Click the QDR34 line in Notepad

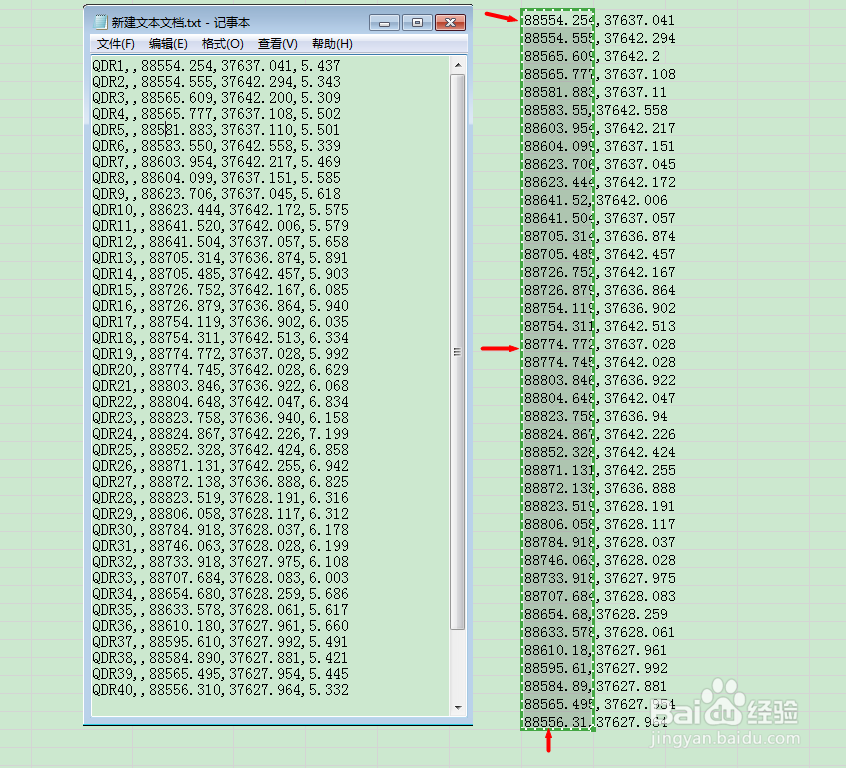[x=221, y=594]
